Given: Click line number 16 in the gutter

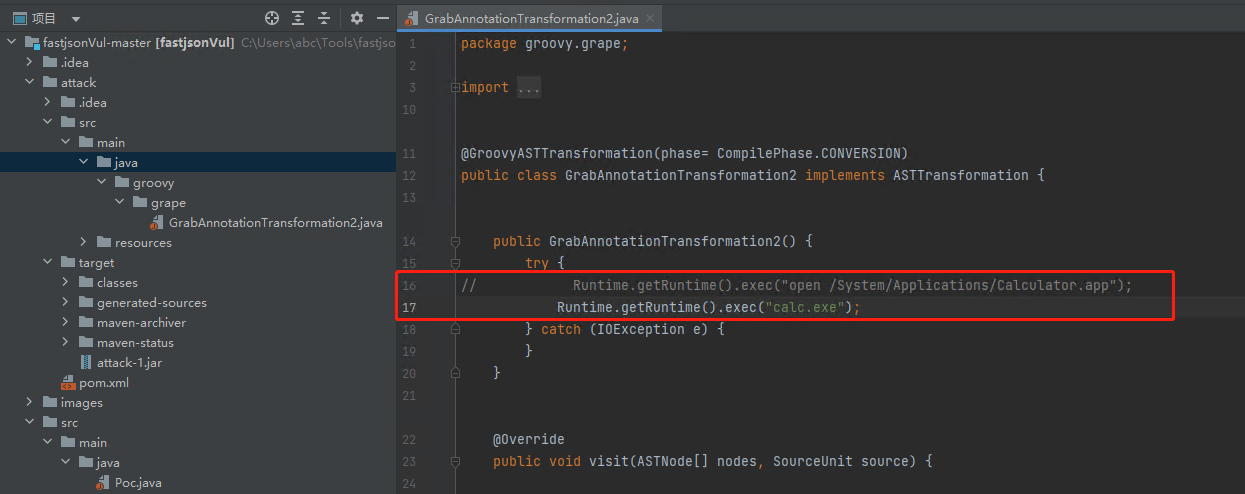Looking at the screenshot, I should (x=411, y=285).
